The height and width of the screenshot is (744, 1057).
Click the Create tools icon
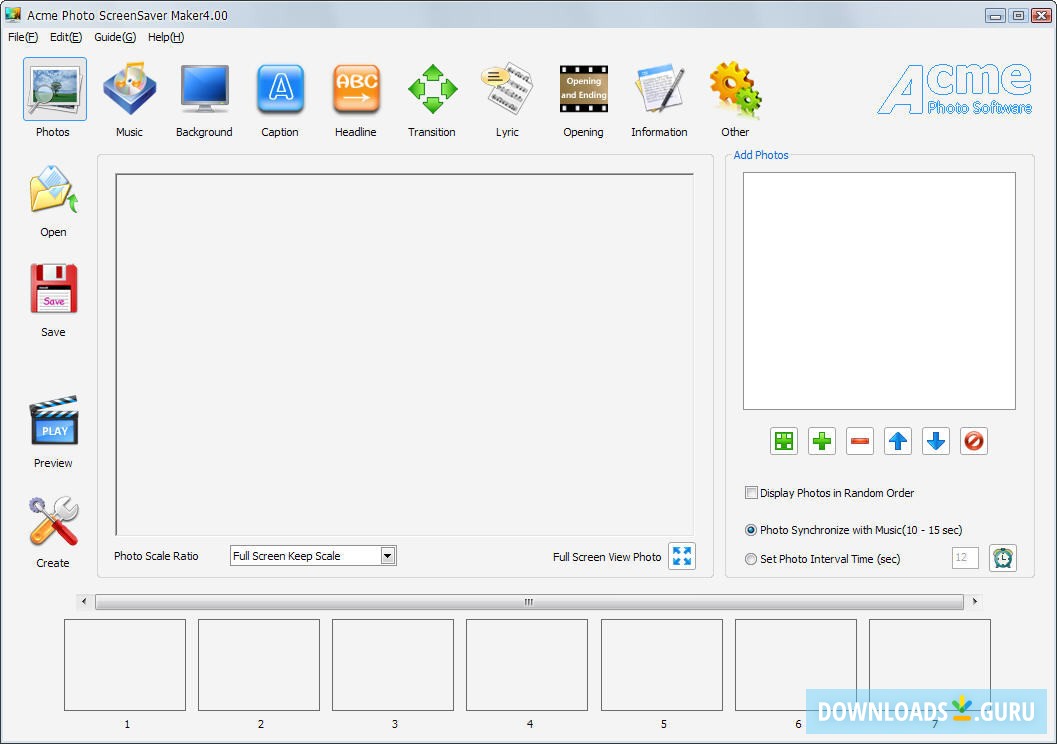tap(54, 522)
